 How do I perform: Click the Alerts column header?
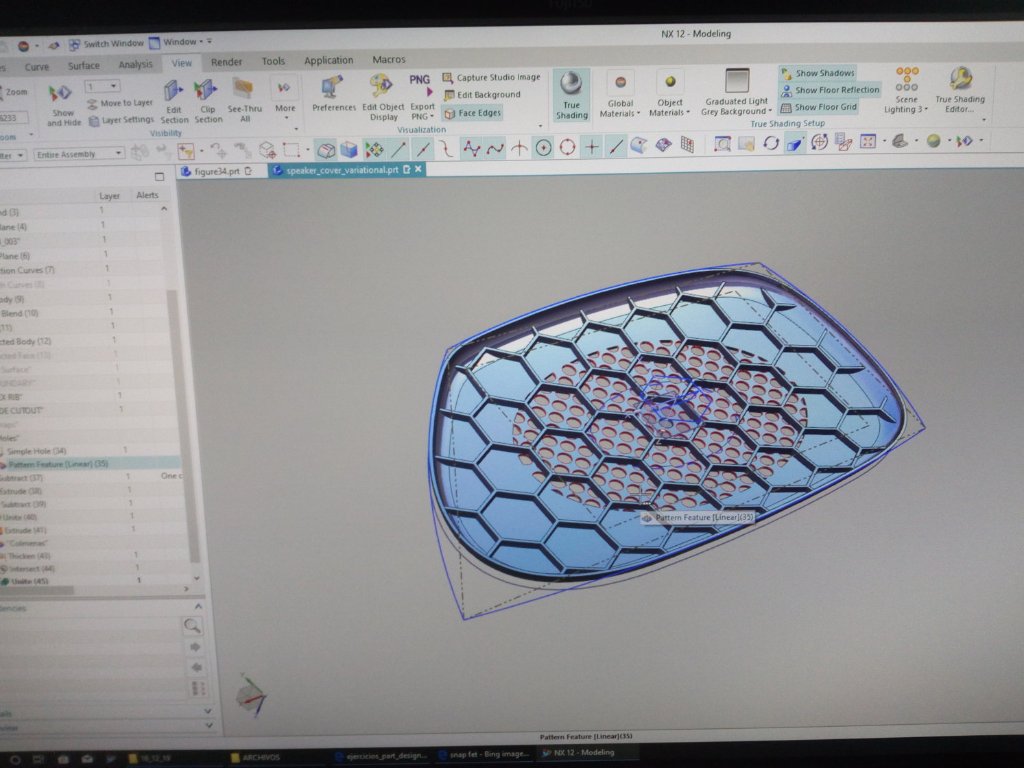tap(147, 195)
